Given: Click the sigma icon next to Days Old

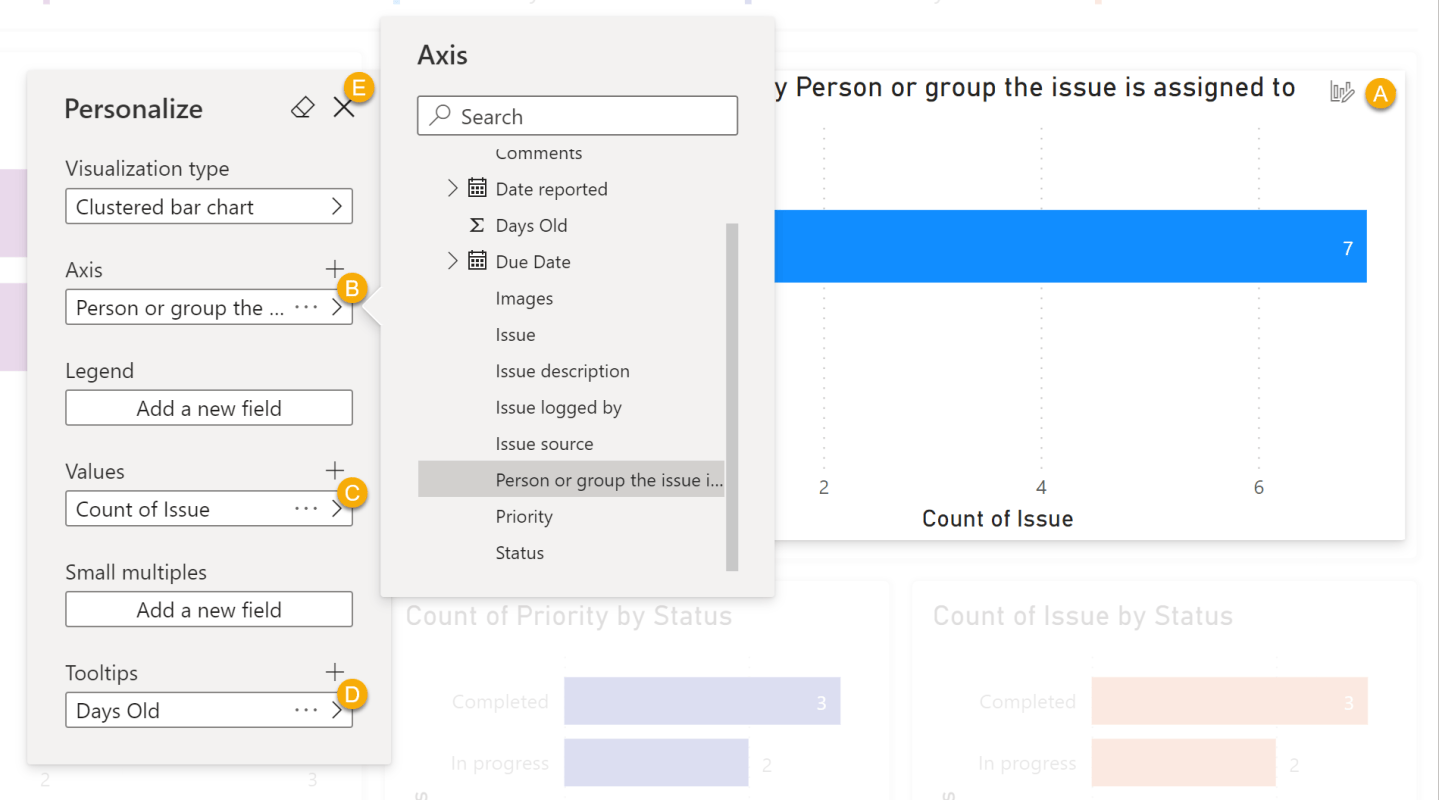Looking at the screenshot, I should point(477,225).
